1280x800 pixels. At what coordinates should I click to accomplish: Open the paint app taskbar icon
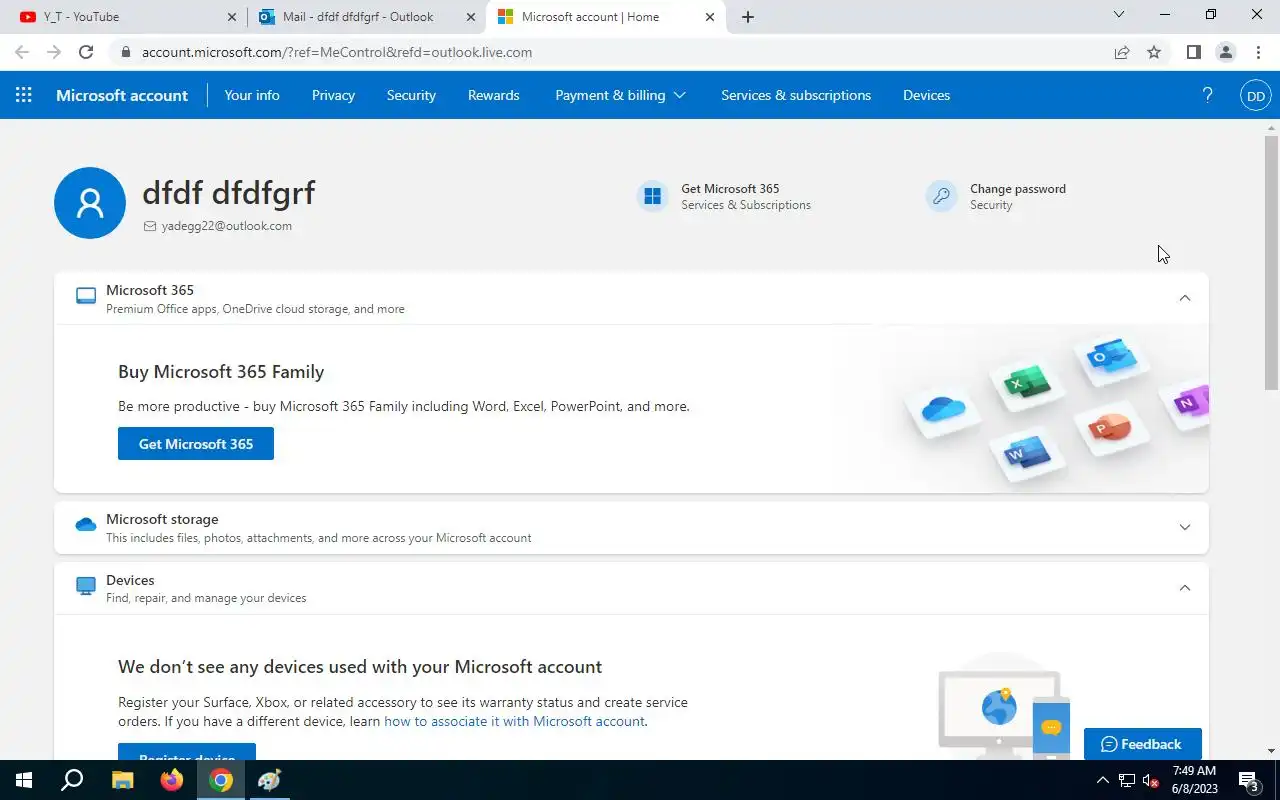(x=269, y=780)
